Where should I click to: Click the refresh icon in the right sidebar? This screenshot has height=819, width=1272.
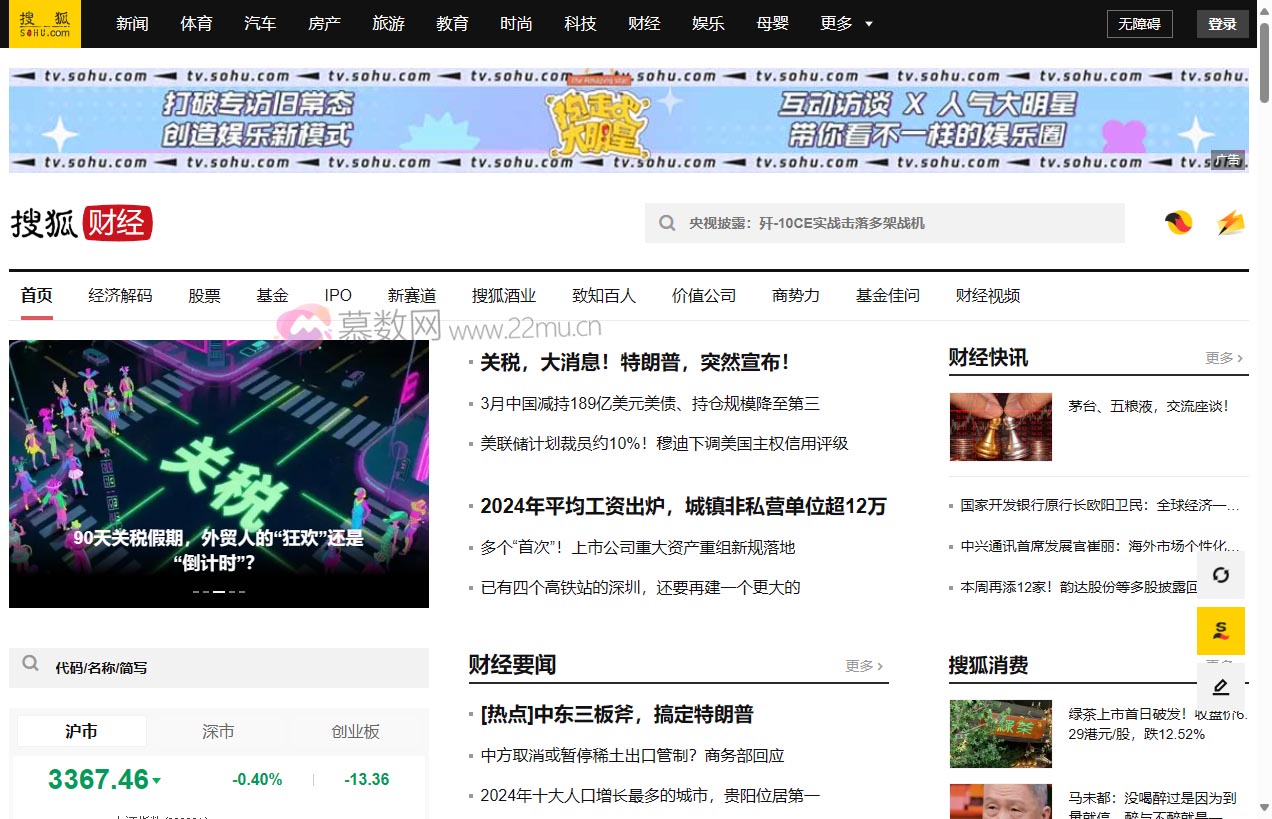pyautogui.click(x=1220, y=576)
